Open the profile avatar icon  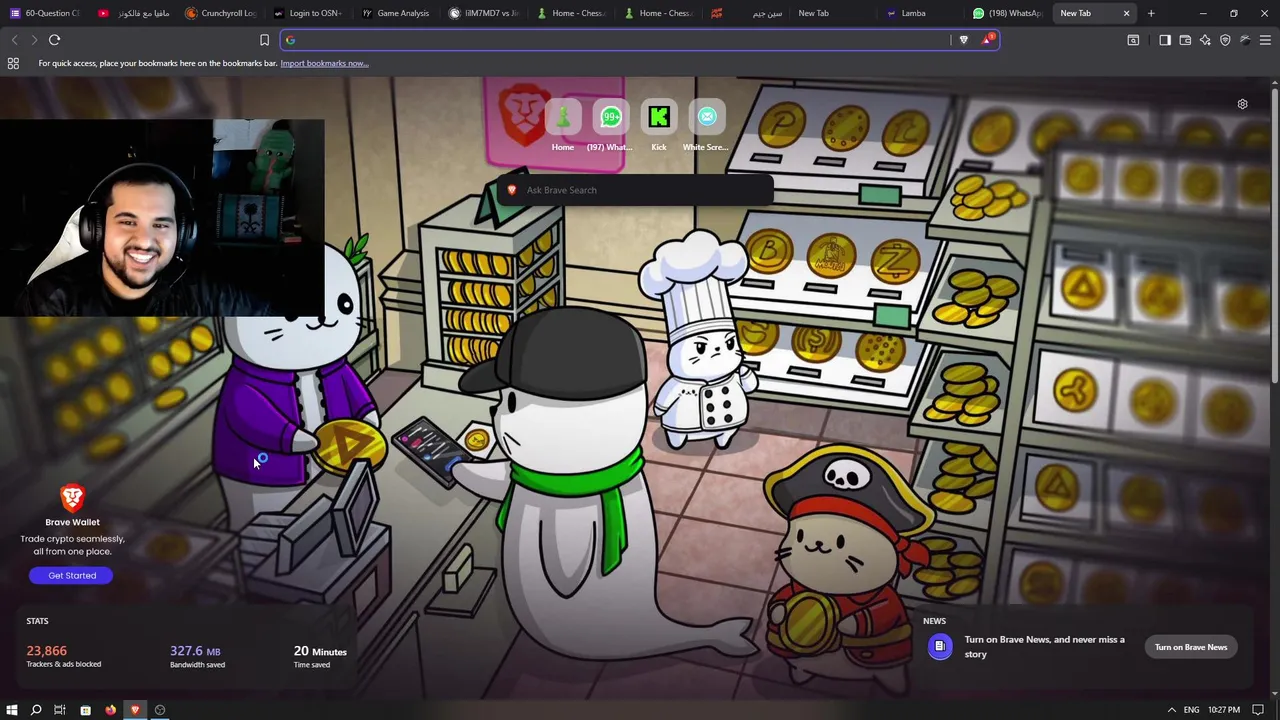tap(1245, 40)
